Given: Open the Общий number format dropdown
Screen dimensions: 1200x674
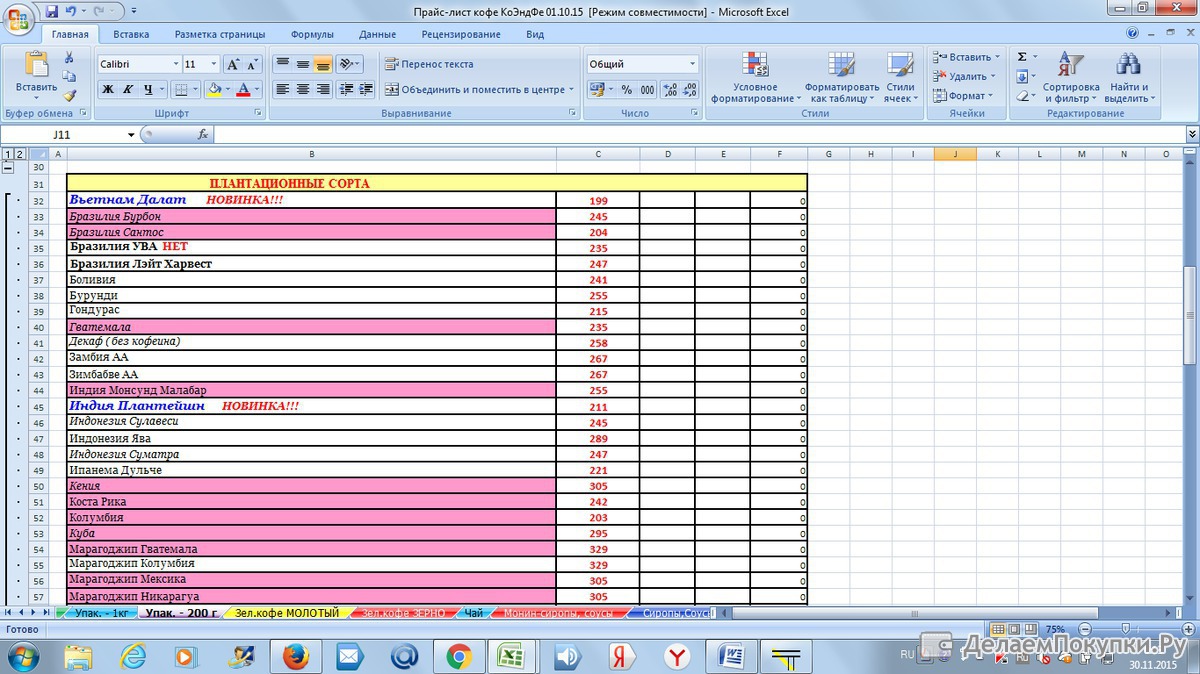Looking at the screenshot, I should (x=692, y=64).
